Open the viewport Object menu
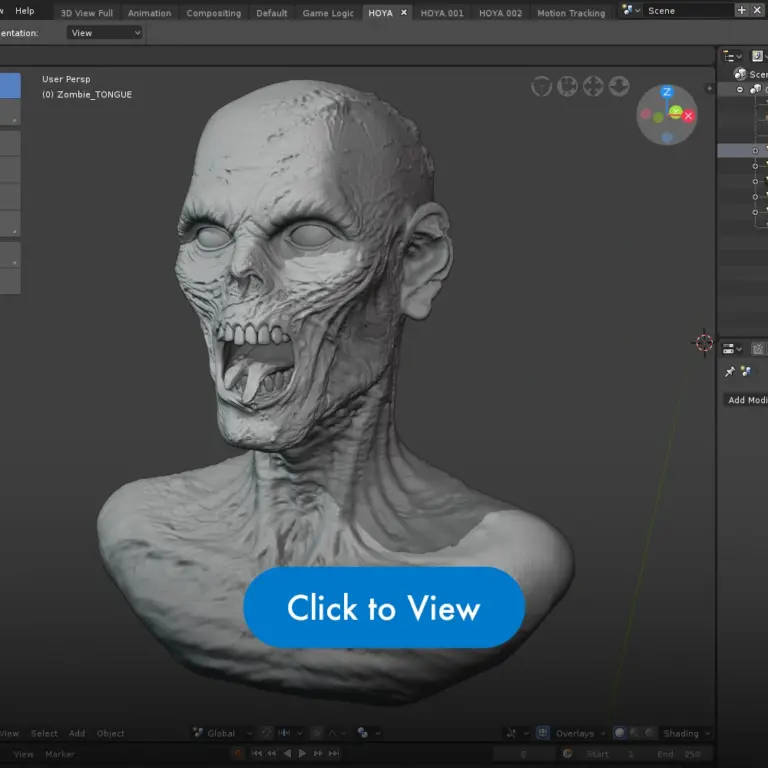This screenshot has width=768, height=768. pos(110,733)
